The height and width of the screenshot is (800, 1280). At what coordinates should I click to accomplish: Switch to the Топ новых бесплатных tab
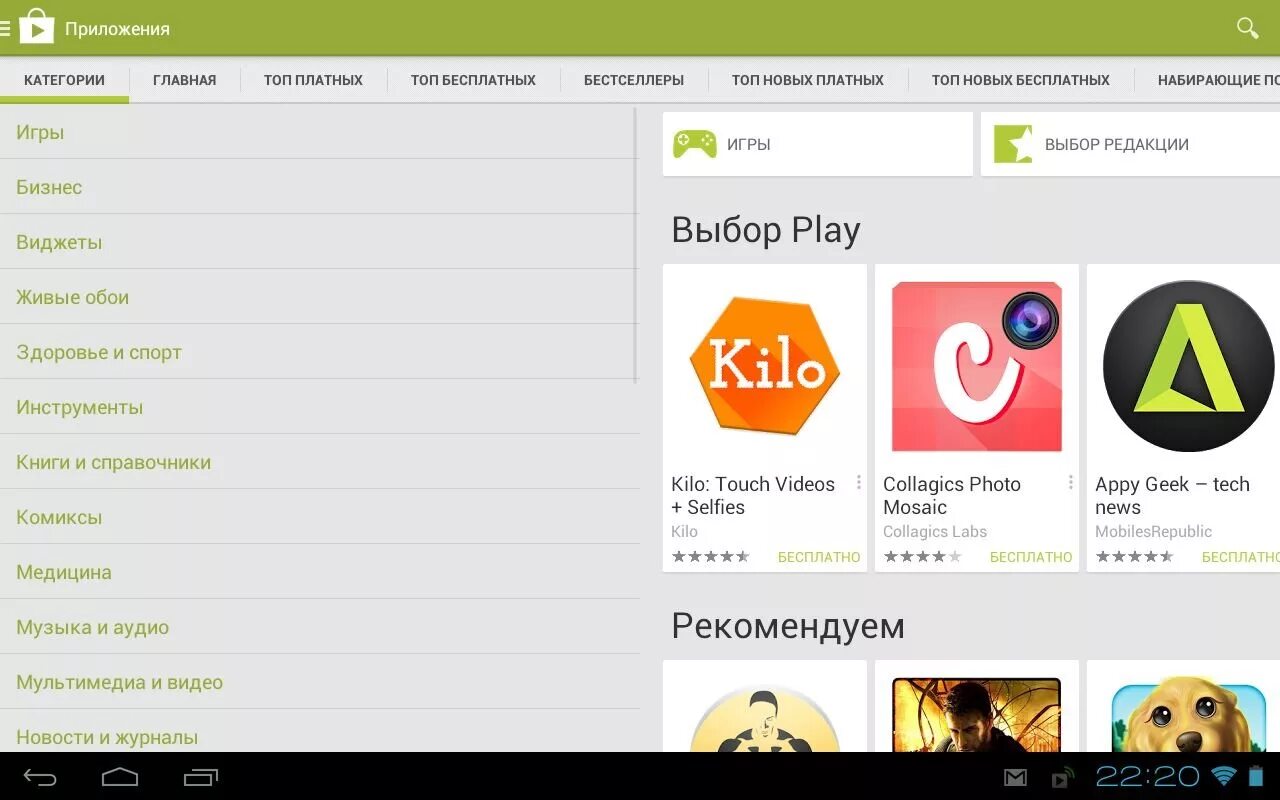click(1021, 80)
